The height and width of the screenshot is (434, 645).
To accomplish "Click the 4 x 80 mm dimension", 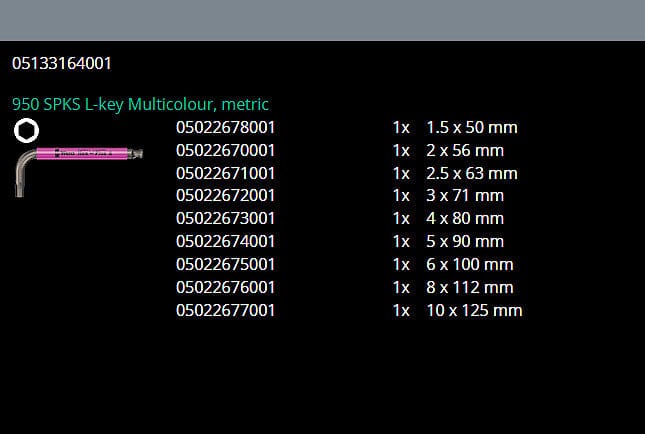I will 465,219.
